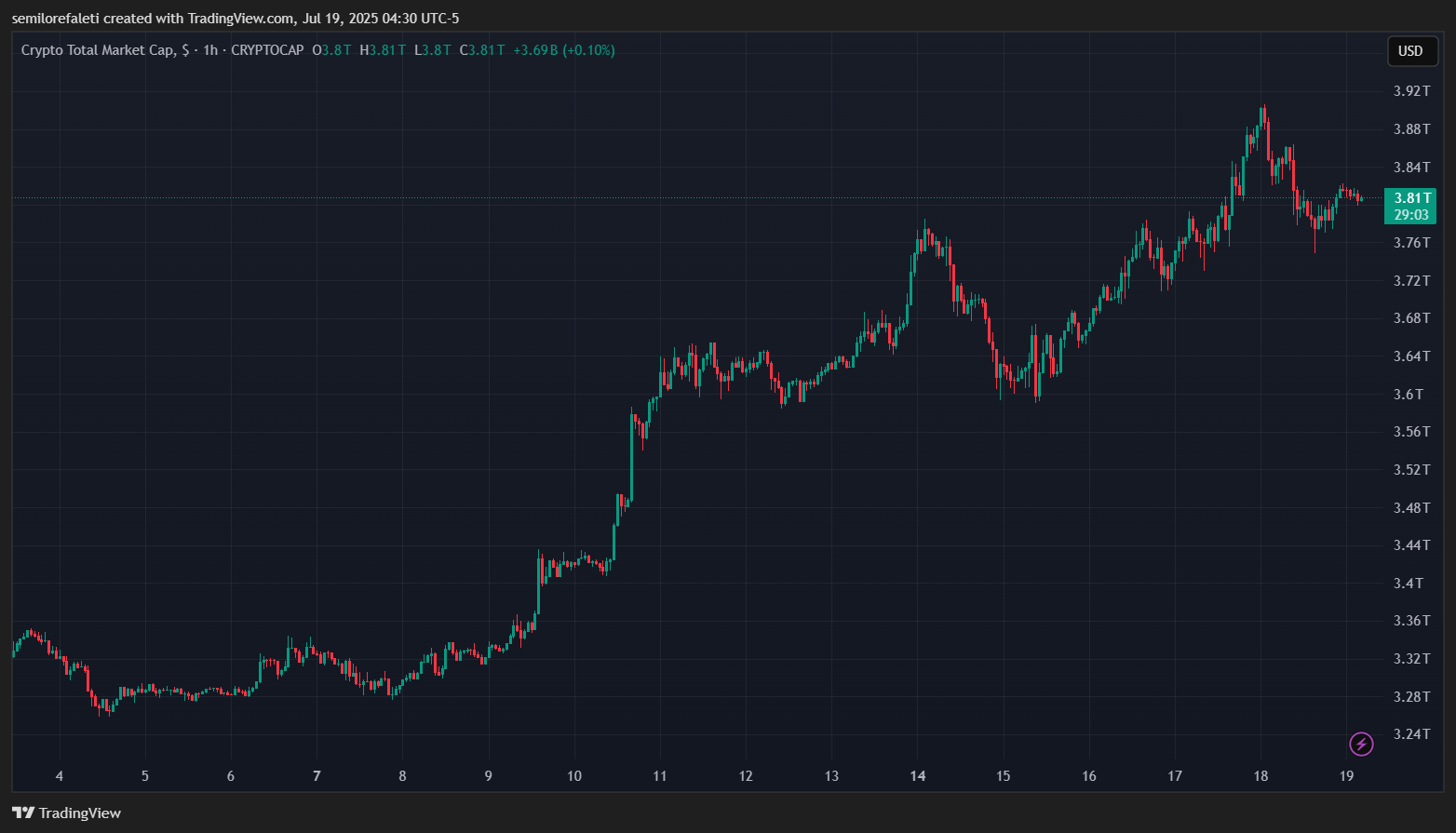Click the header text with TradingView.com attribution

(236, 19)
